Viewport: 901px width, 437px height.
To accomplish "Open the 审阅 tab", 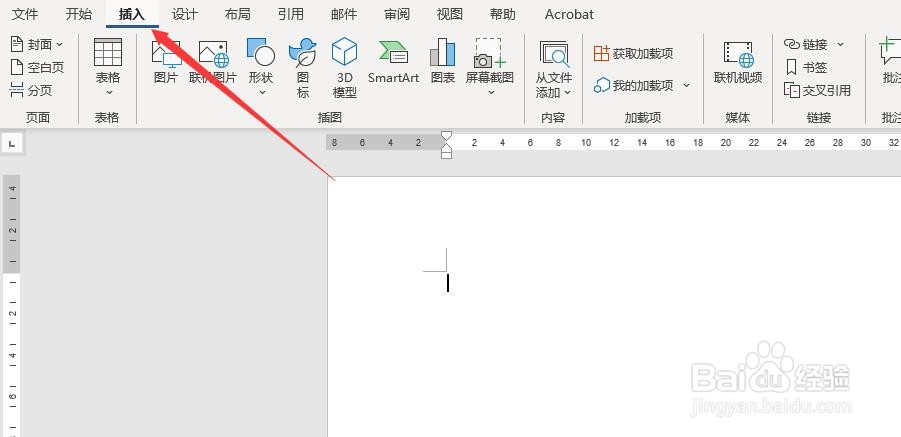I will 397,14.
